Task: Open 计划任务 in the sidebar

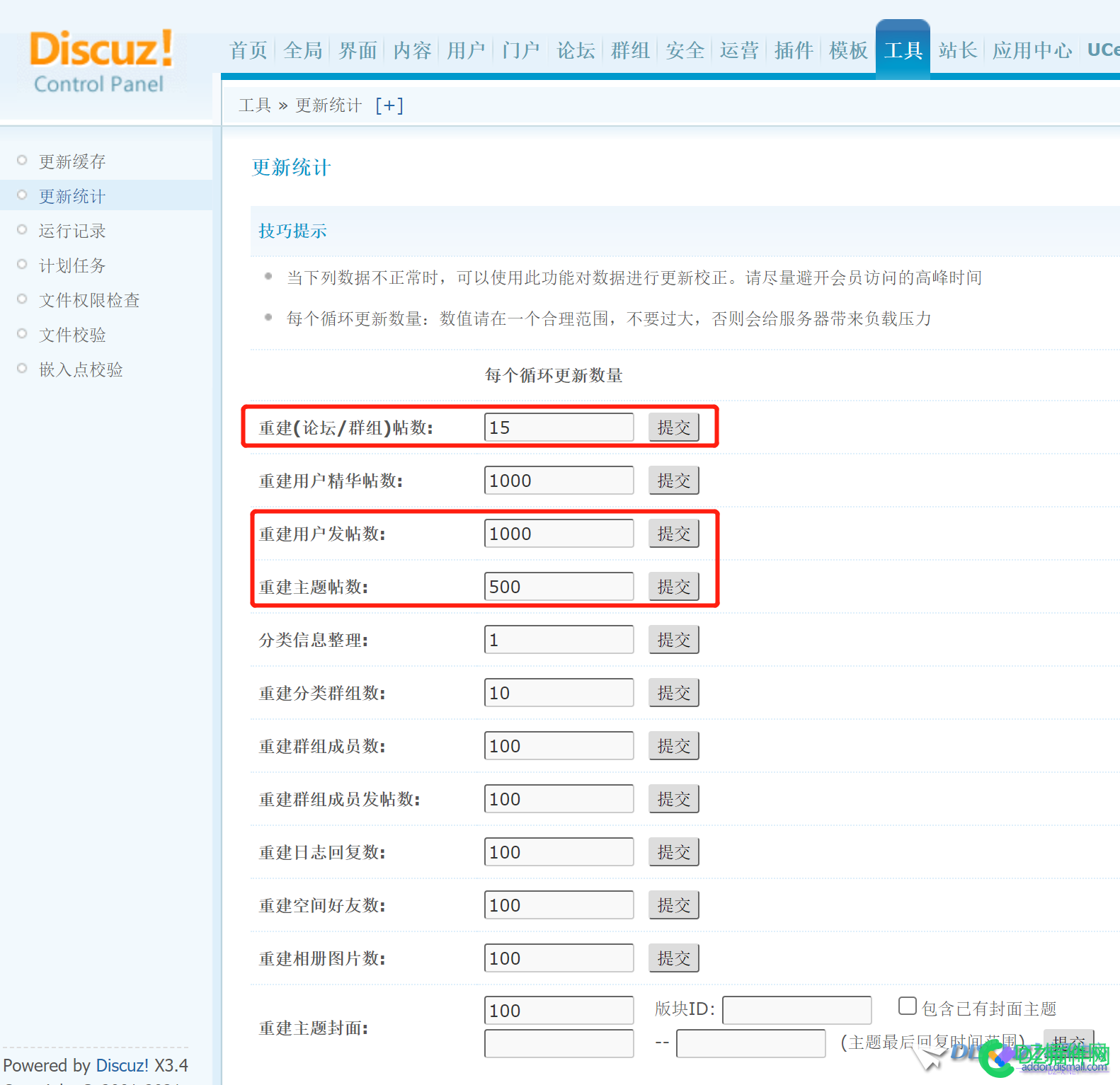Action: [72, 265]
